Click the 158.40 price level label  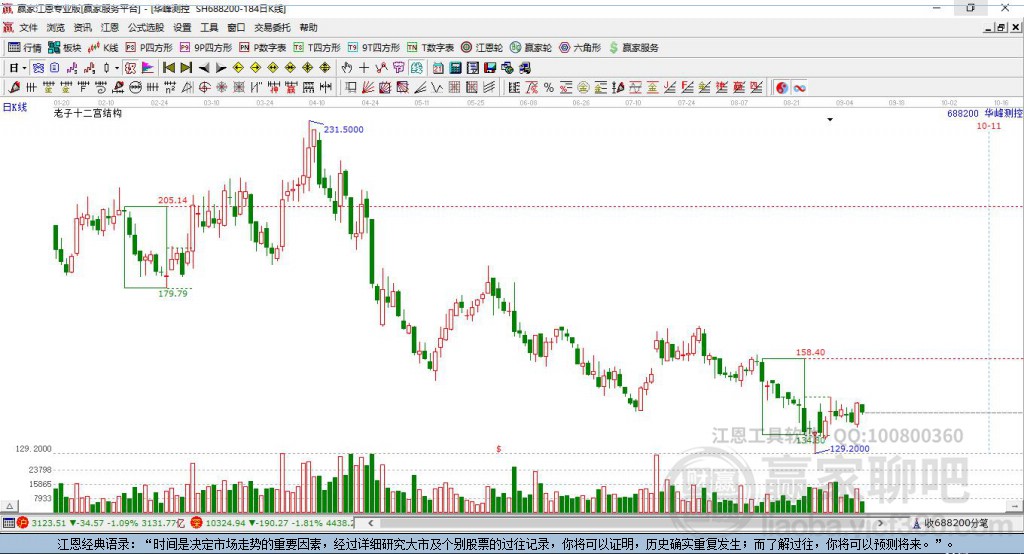click(x=810, y=352)
